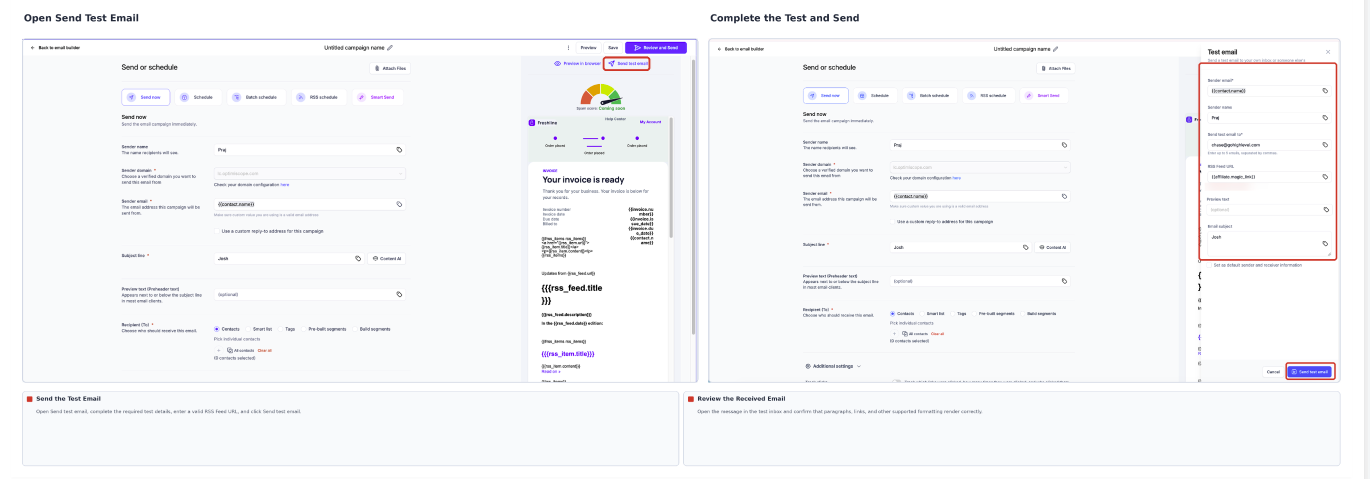Click tag icon in right screenshot Sender name field
Viewport: 1370px width, 479px height.
[1065, 145]
